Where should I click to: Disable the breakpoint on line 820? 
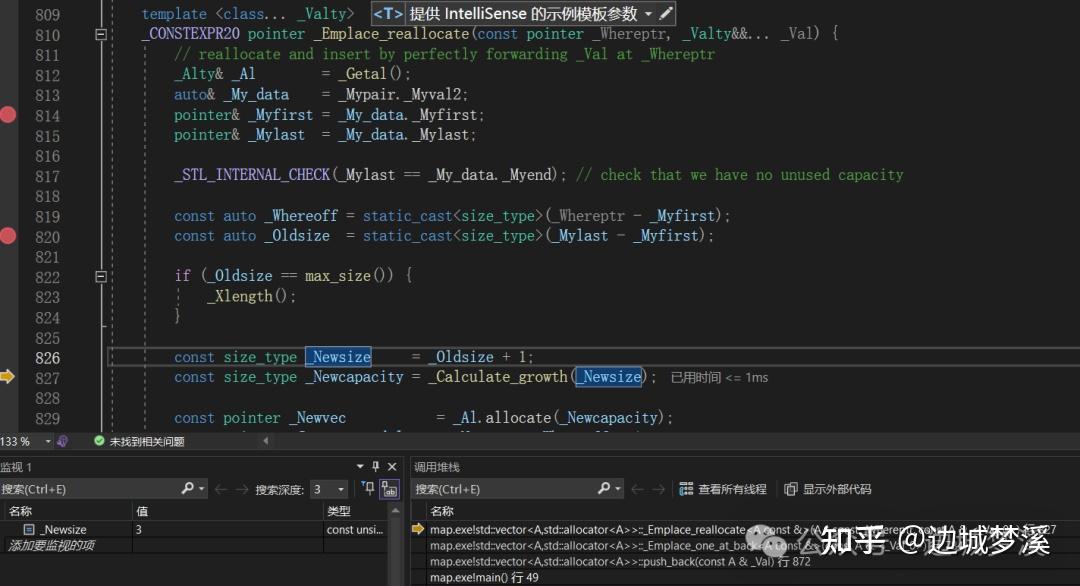9,236
